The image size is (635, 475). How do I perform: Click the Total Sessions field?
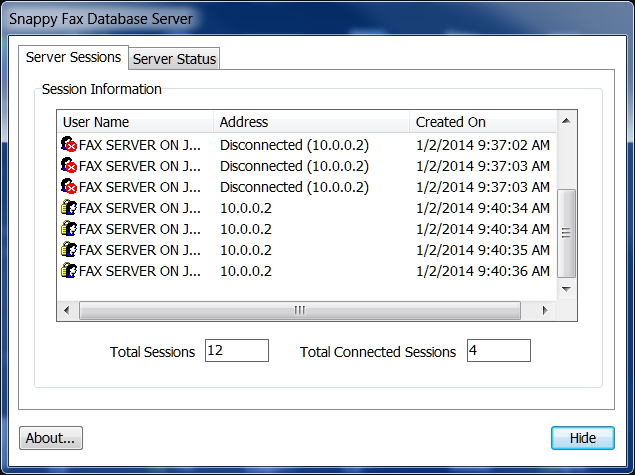click(237, 351)
